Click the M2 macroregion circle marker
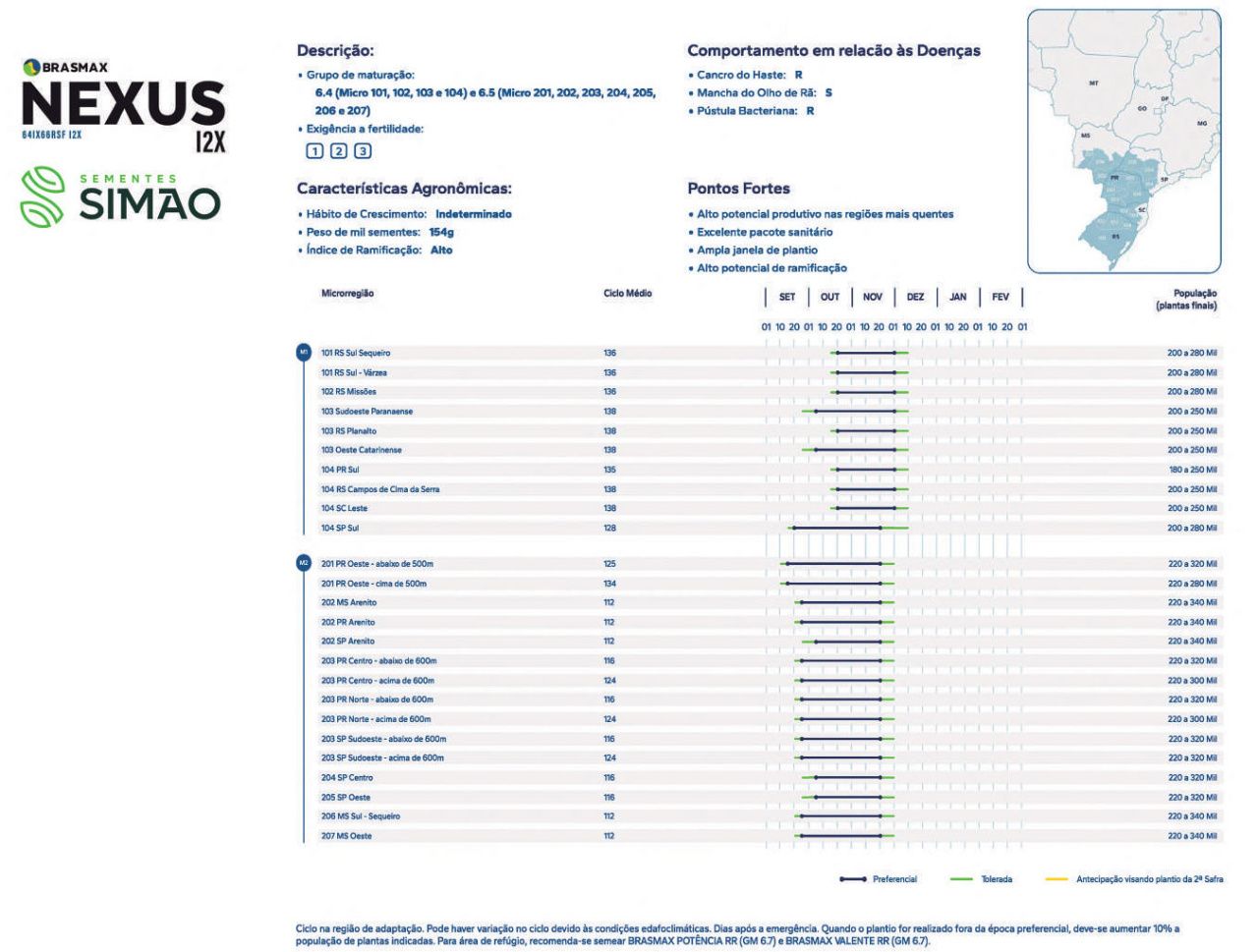1258x952 pixels. point(304,563)
